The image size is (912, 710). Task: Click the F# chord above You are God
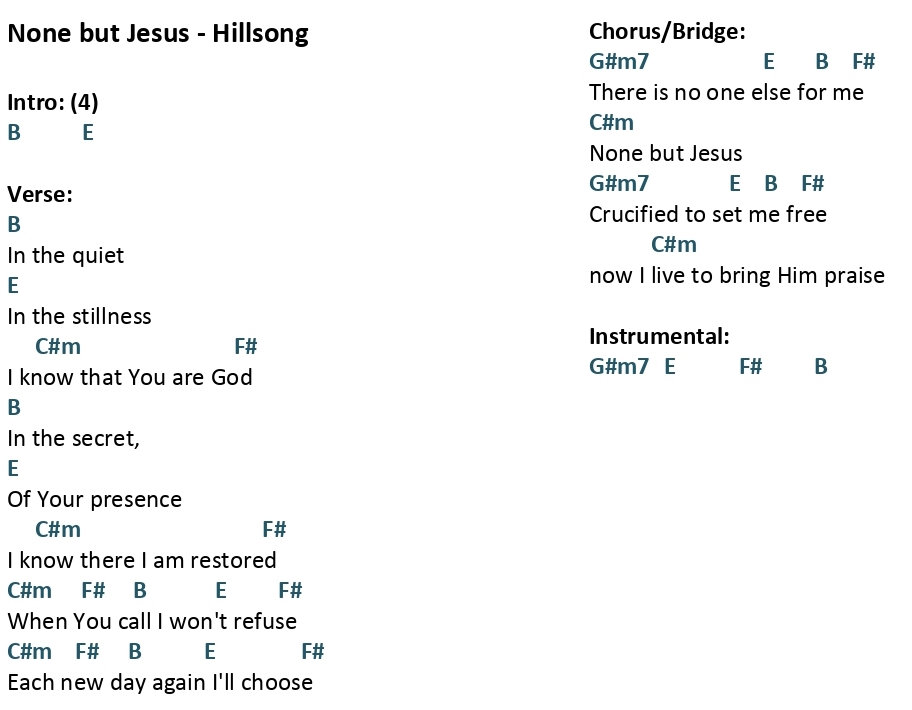245,347
